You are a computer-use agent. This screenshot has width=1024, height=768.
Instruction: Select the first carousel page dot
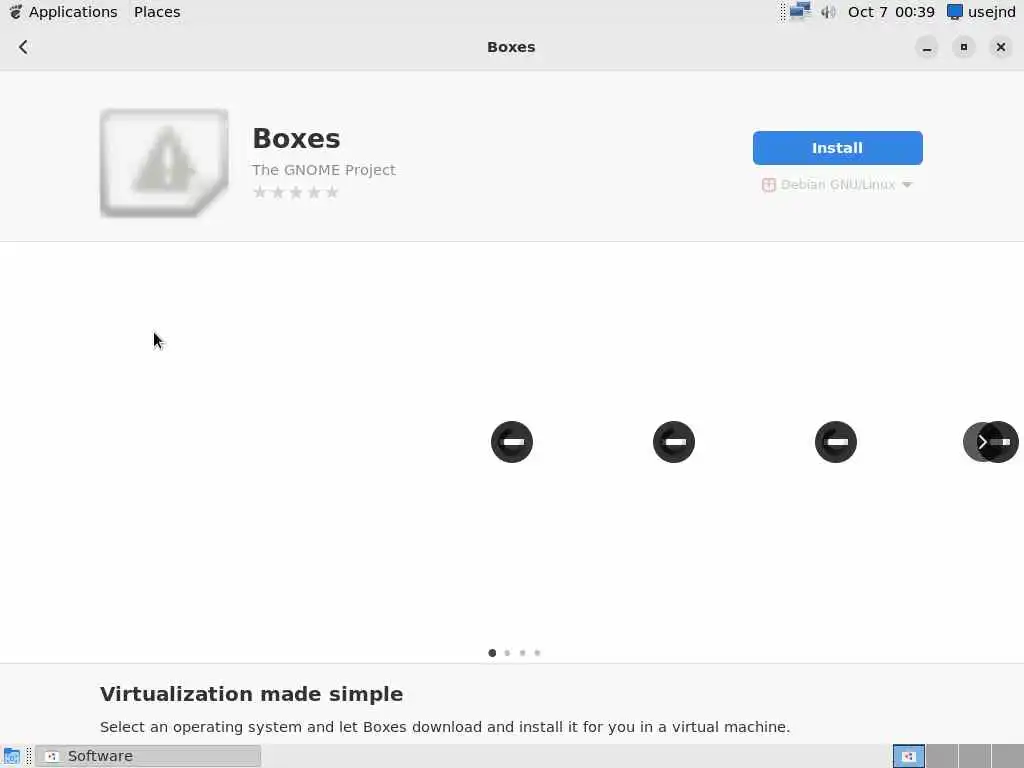[492, 652]
